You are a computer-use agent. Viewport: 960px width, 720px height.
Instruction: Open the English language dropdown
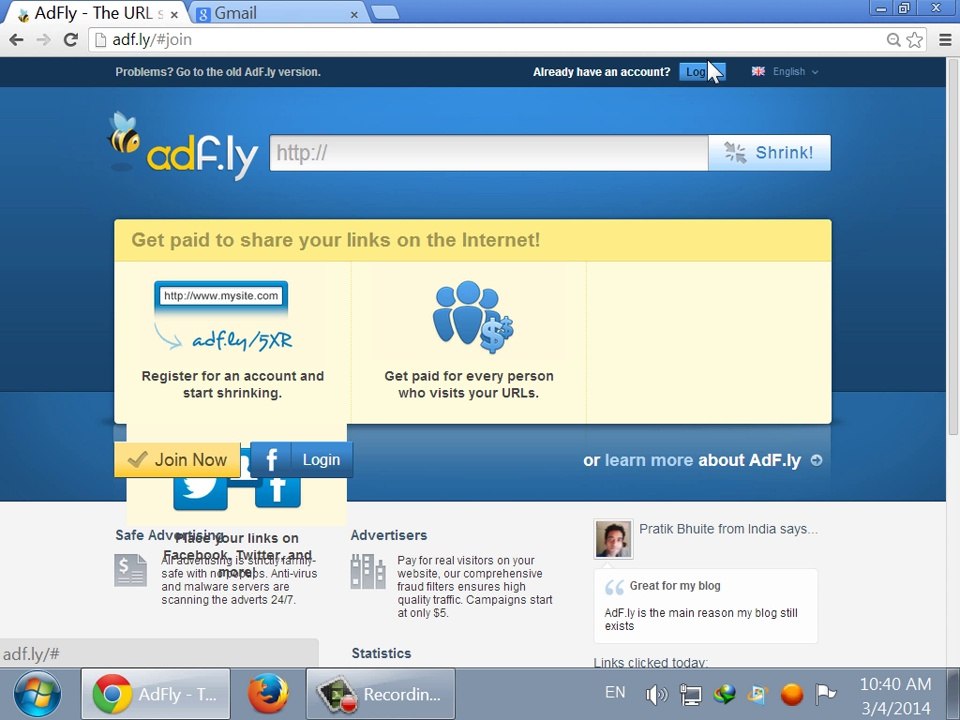pyautogui.click(x=794, y=72)
